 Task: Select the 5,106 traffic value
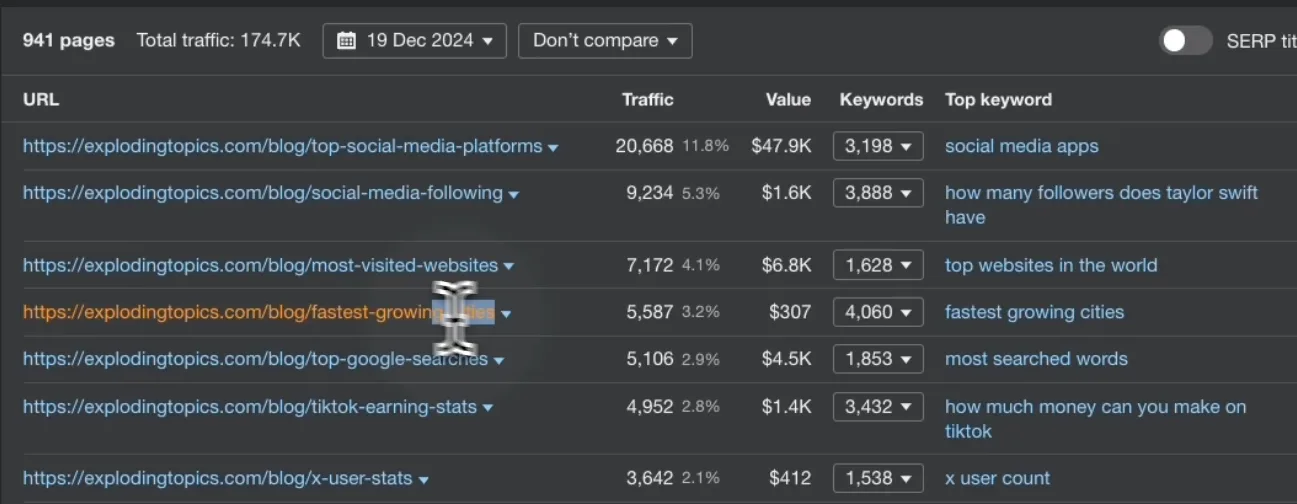650,359
